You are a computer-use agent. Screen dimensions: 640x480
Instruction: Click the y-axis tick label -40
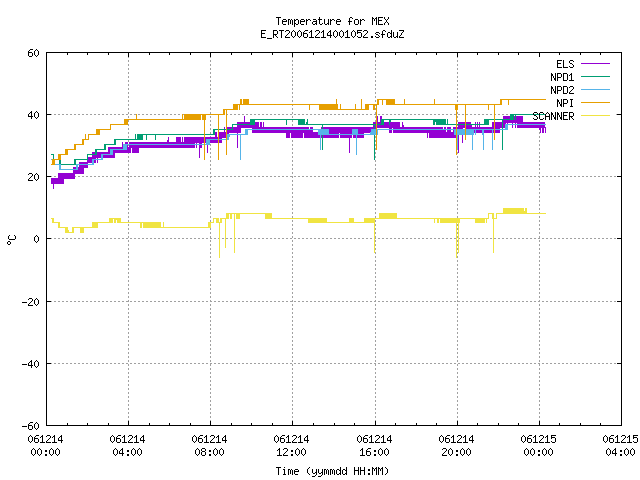tap(31, 364)
